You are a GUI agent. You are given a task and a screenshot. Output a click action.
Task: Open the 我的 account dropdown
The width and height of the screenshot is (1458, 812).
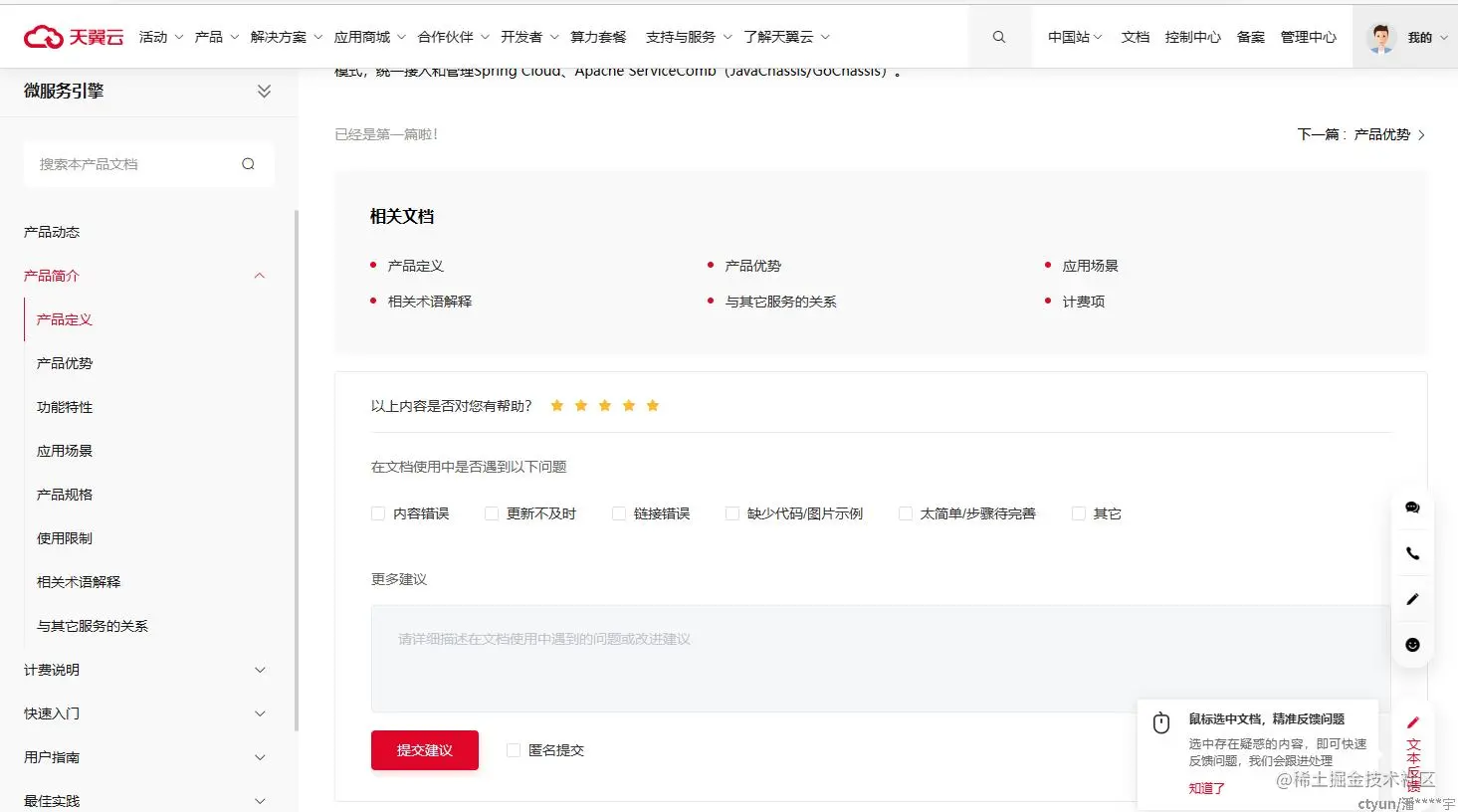(x=1427, y=37)
